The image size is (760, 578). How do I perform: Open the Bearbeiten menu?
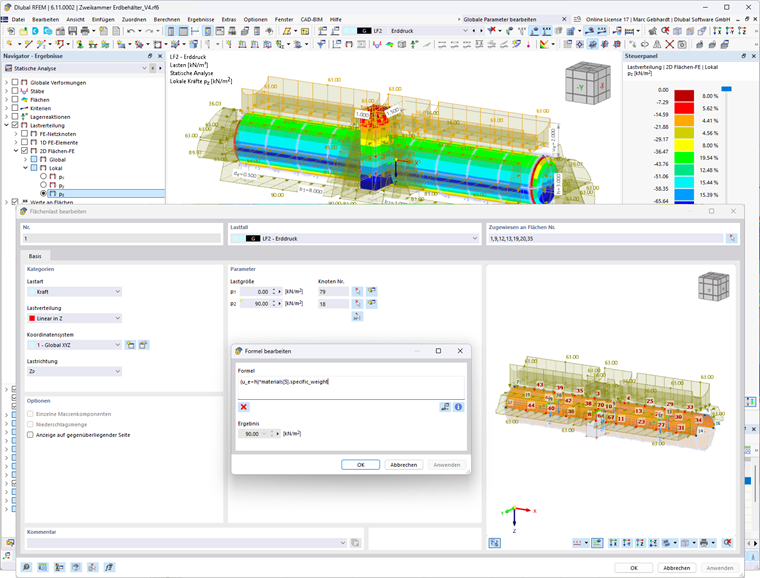click(45, 19)
